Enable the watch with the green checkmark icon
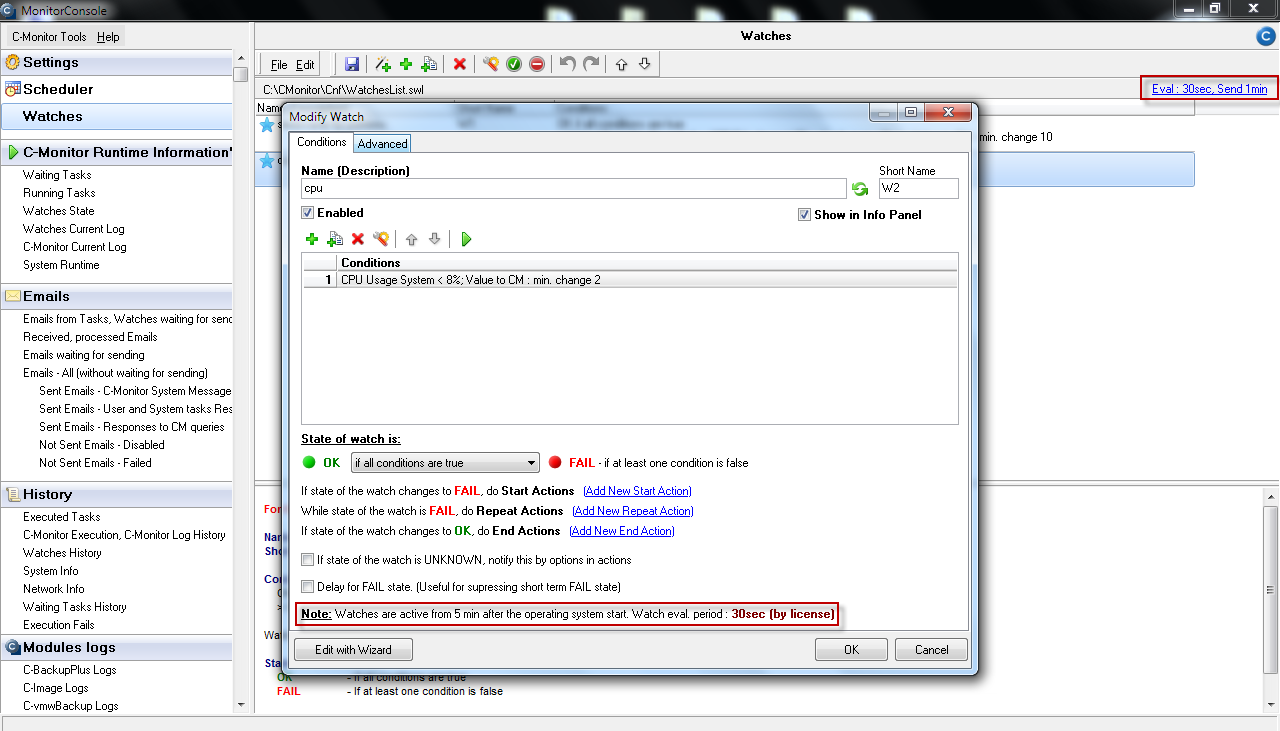Image resolution: width=1280 pixels, height=731 pixels. coord(514,64)
